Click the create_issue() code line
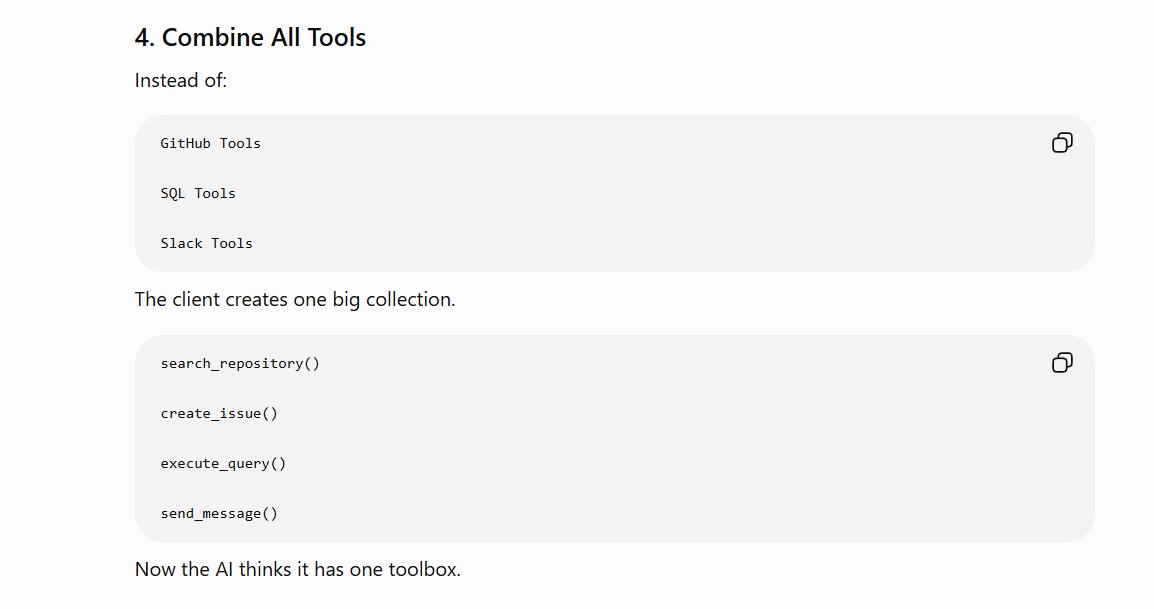The image size is (1154, 609). (x=219, y=414)
